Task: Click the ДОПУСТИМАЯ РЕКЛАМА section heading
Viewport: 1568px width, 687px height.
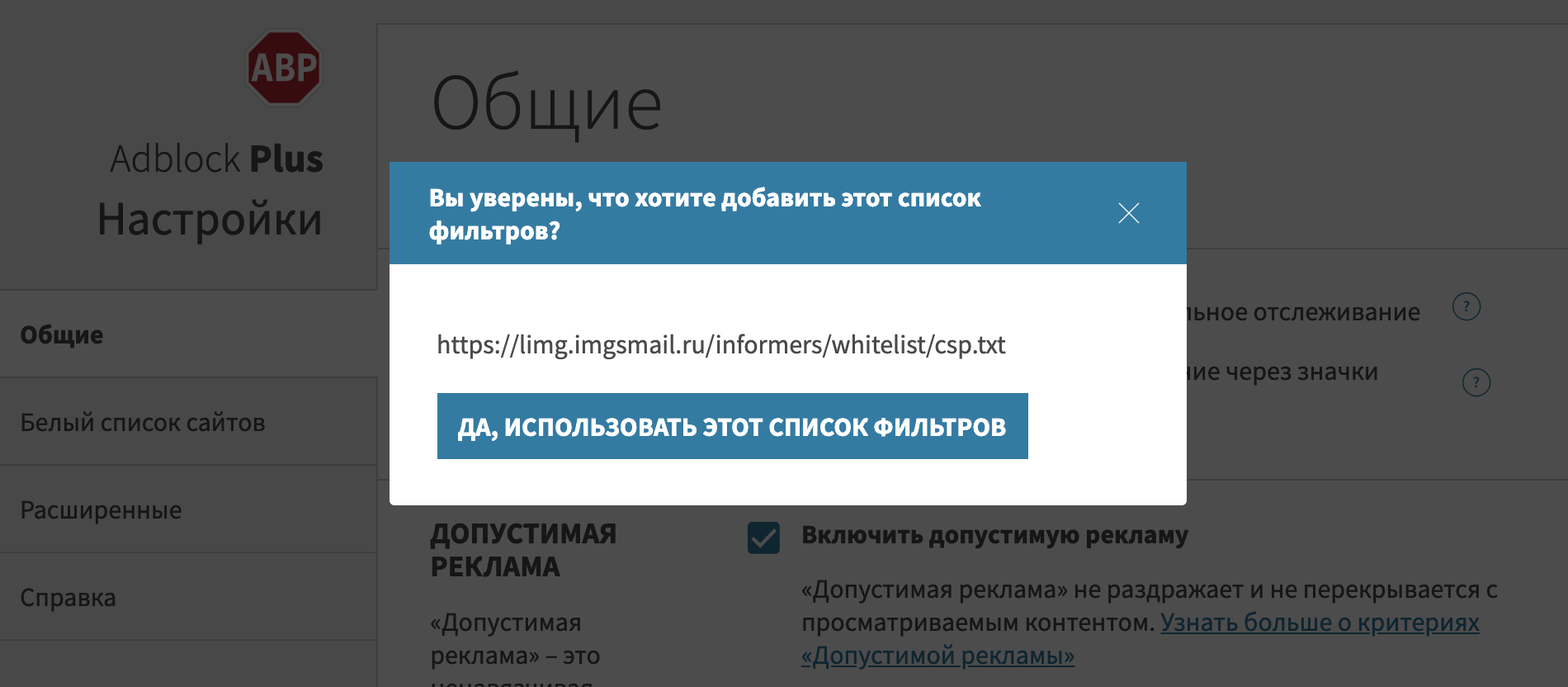Action: (523, 550)
